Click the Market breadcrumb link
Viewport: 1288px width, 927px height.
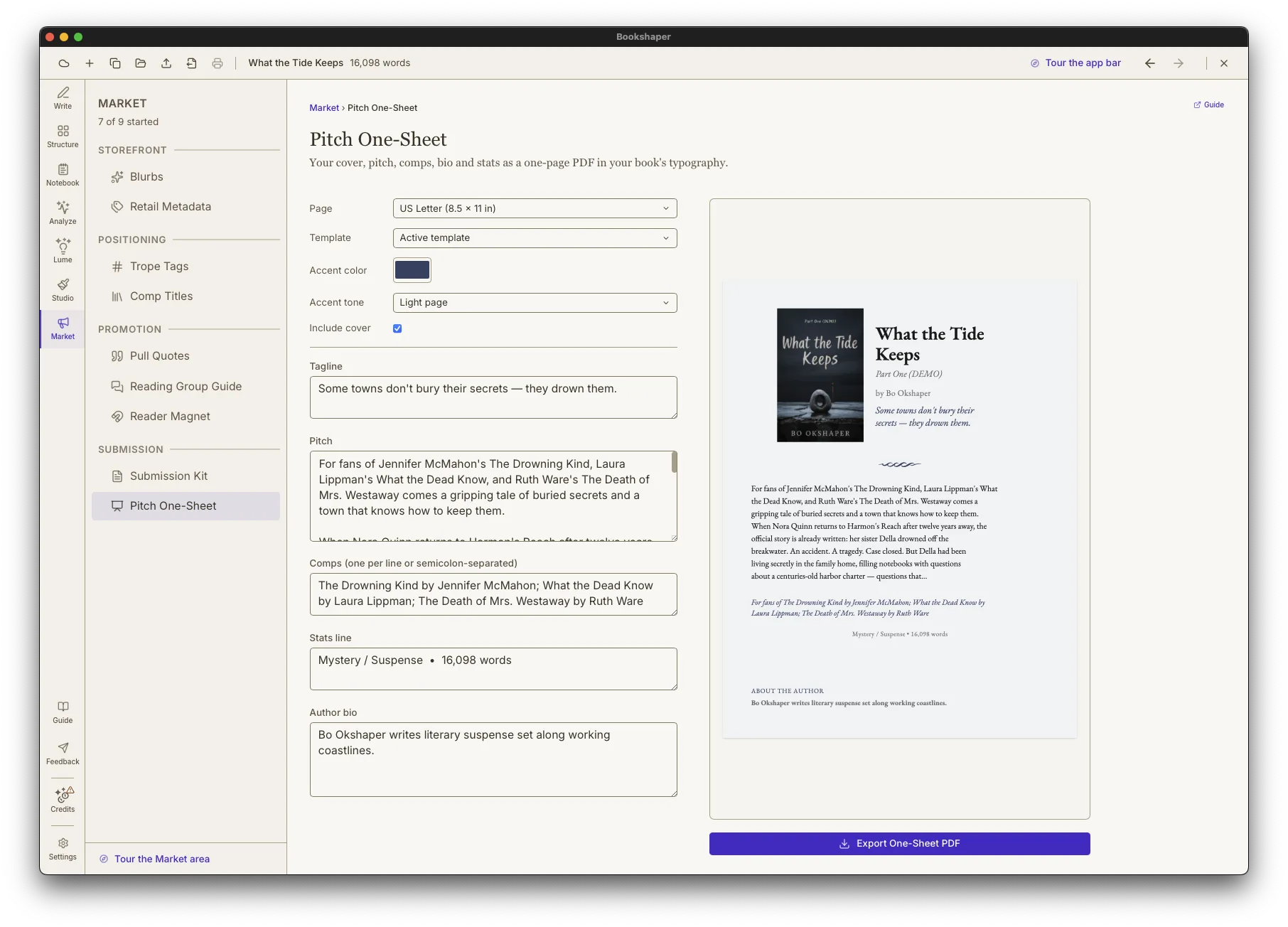324,108
